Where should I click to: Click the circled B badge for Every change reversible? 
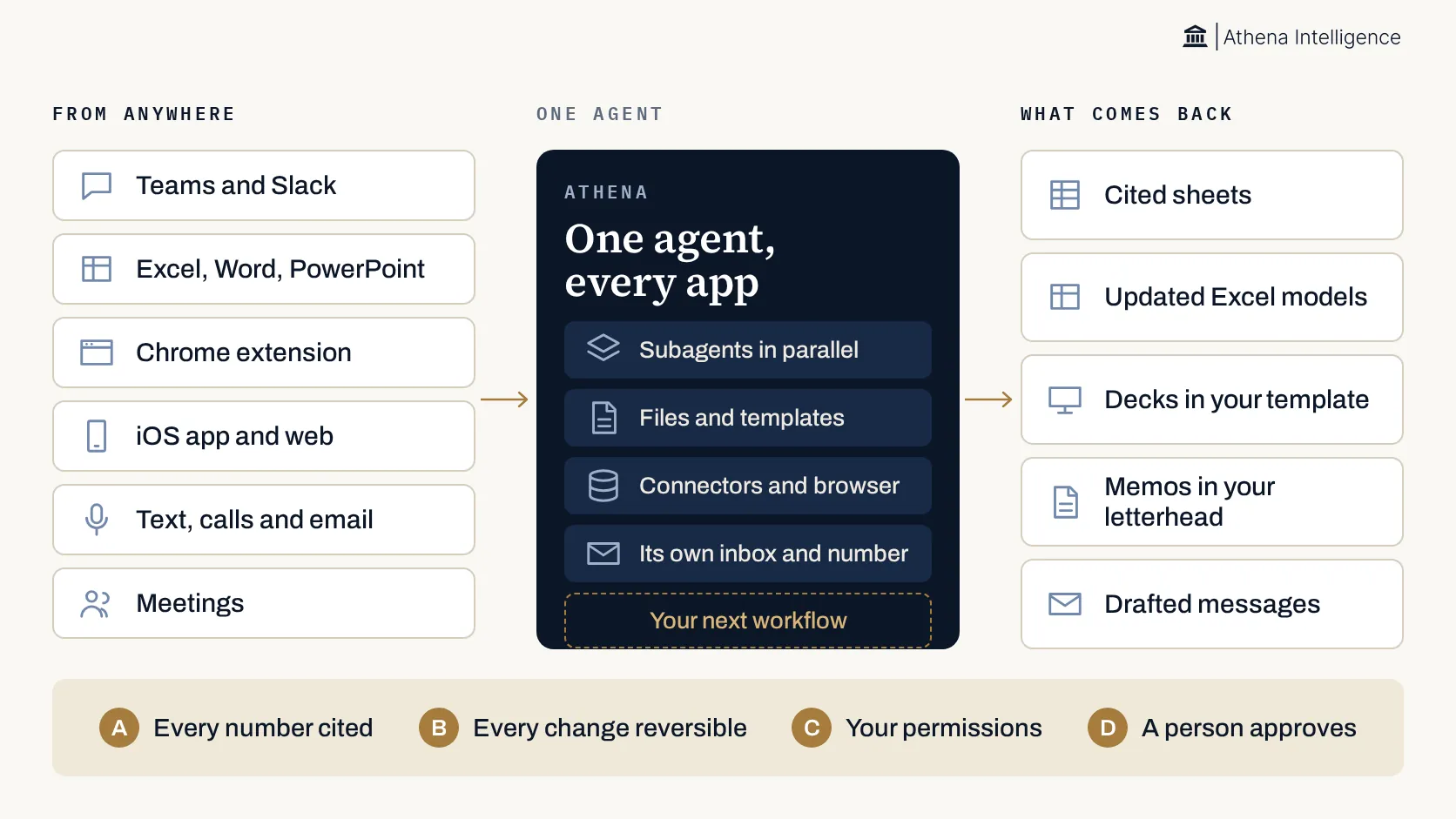pyautogui.click(x=439, y=728)
